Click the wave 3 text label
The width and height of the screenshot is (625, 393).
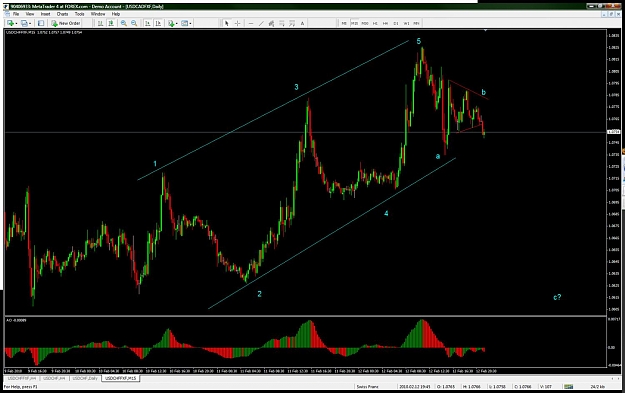(296, 87)
